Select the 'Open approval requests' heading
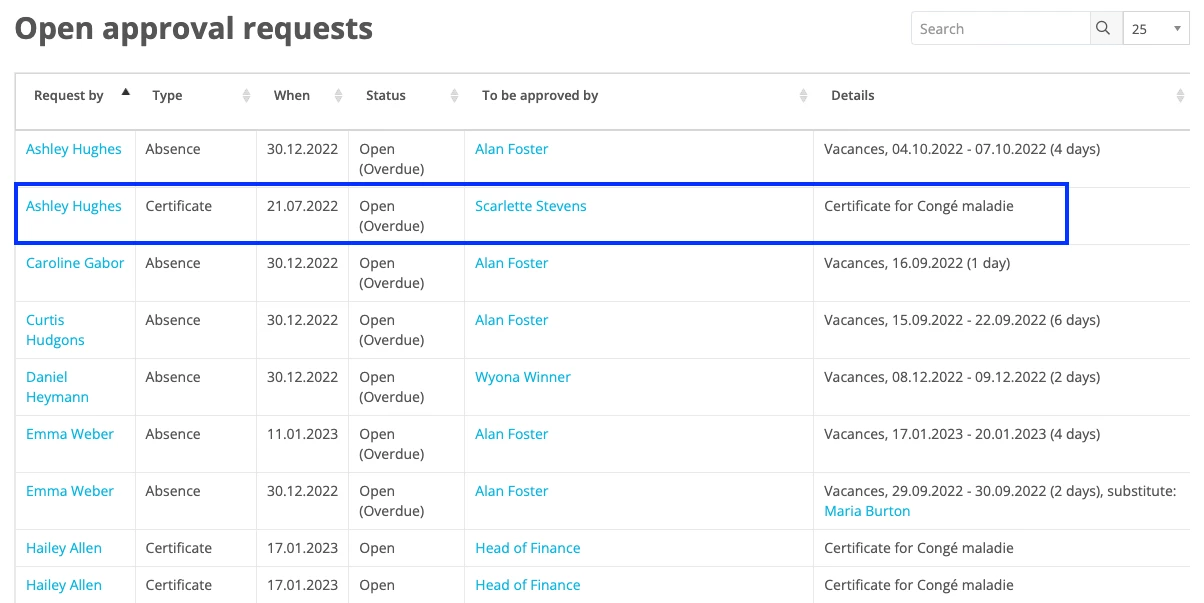This screenshot has width=1204, height=603. 194,29
